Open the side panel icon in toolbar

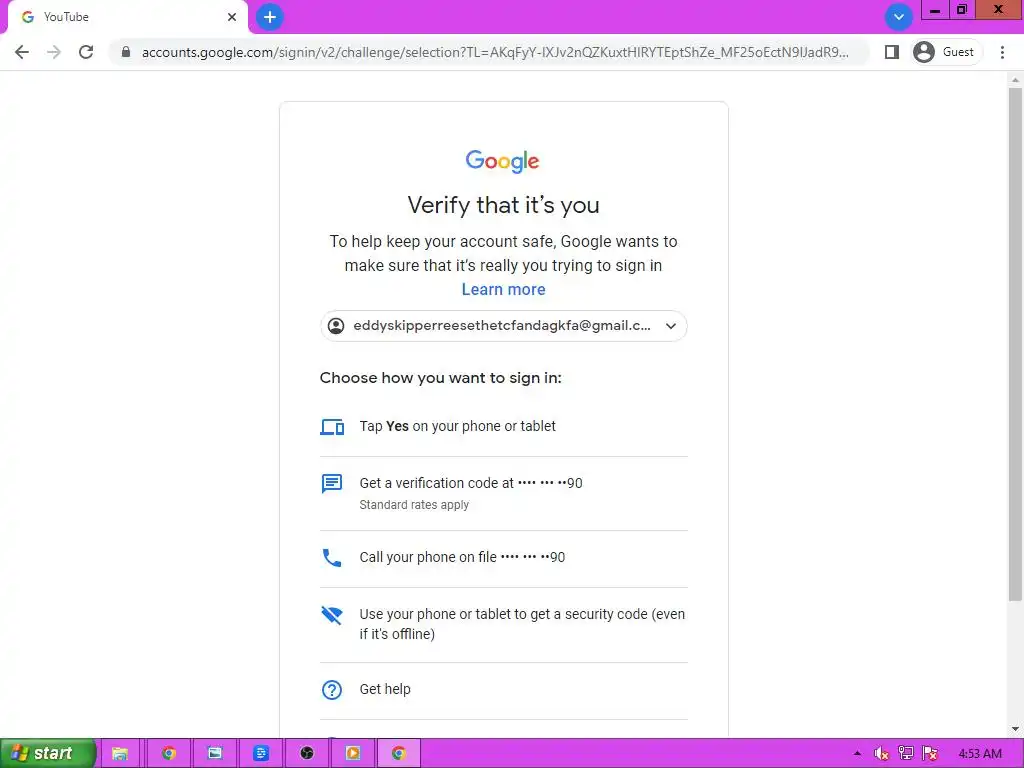click(x=891, y=52)
